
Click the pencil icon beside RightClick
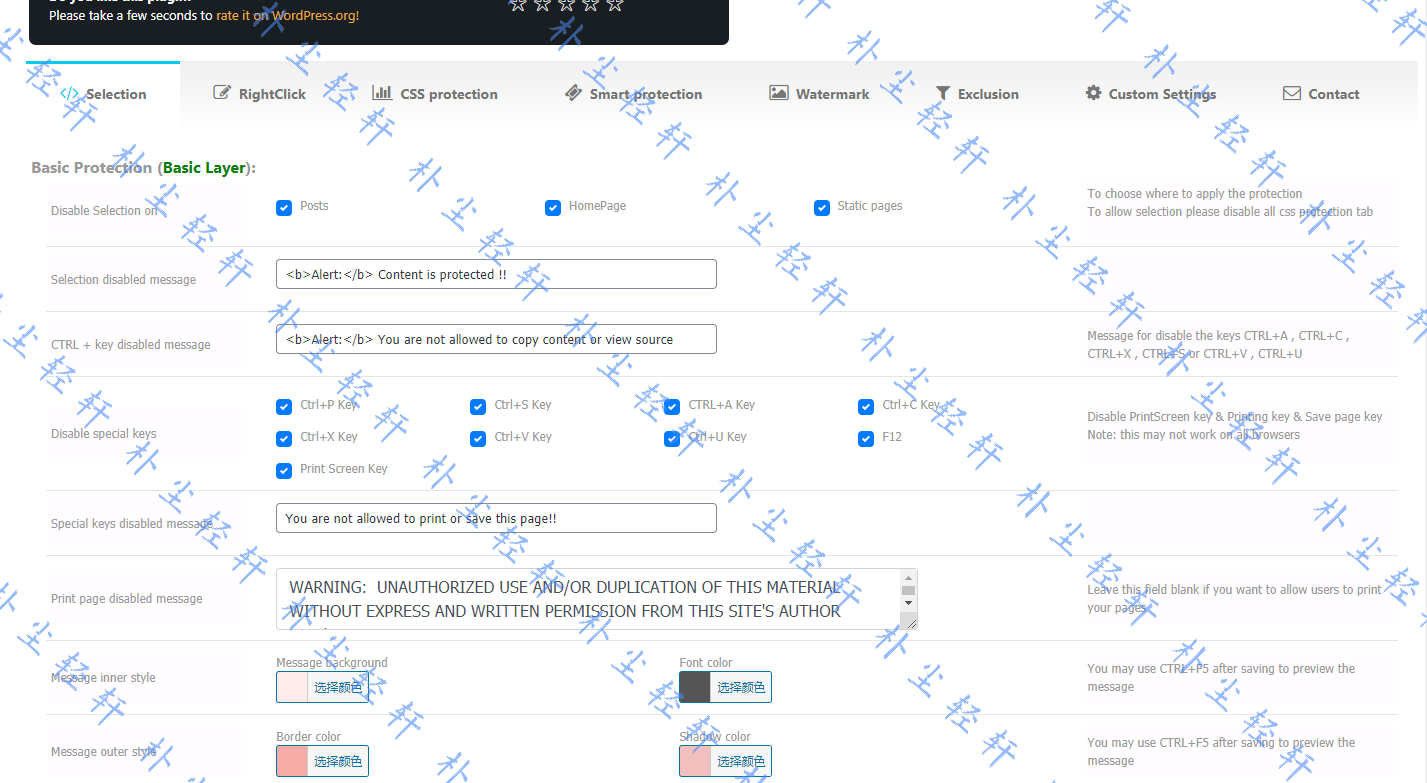[x=221, y=92]
